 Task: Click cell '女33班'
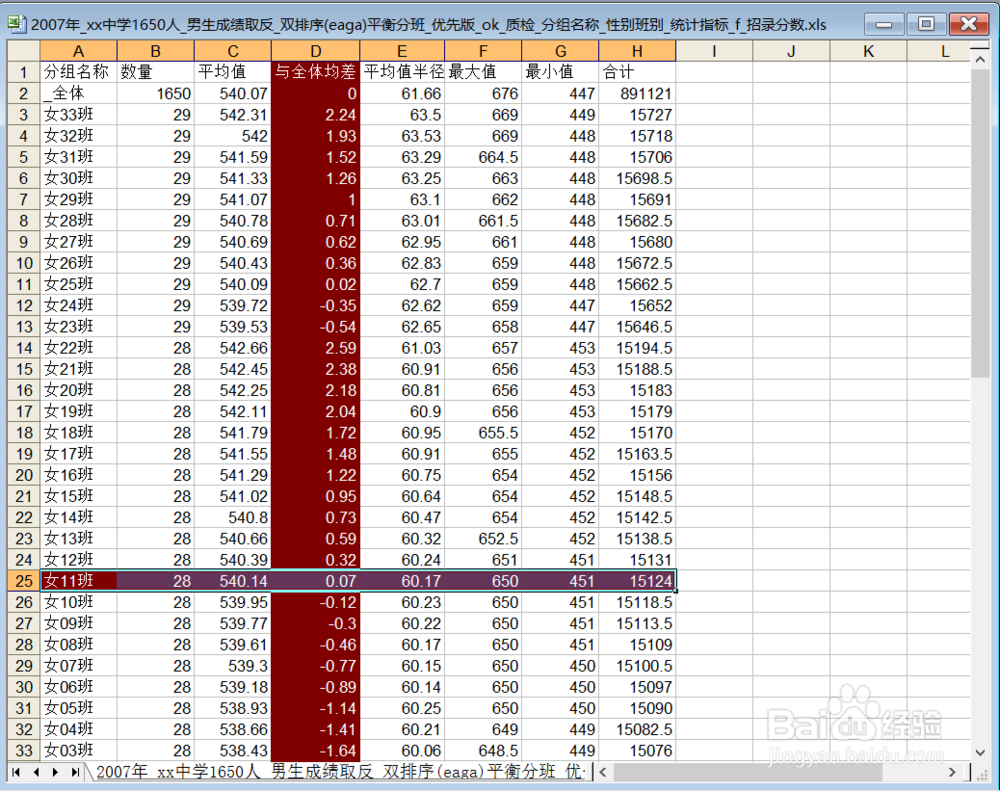tap(78, 115)
